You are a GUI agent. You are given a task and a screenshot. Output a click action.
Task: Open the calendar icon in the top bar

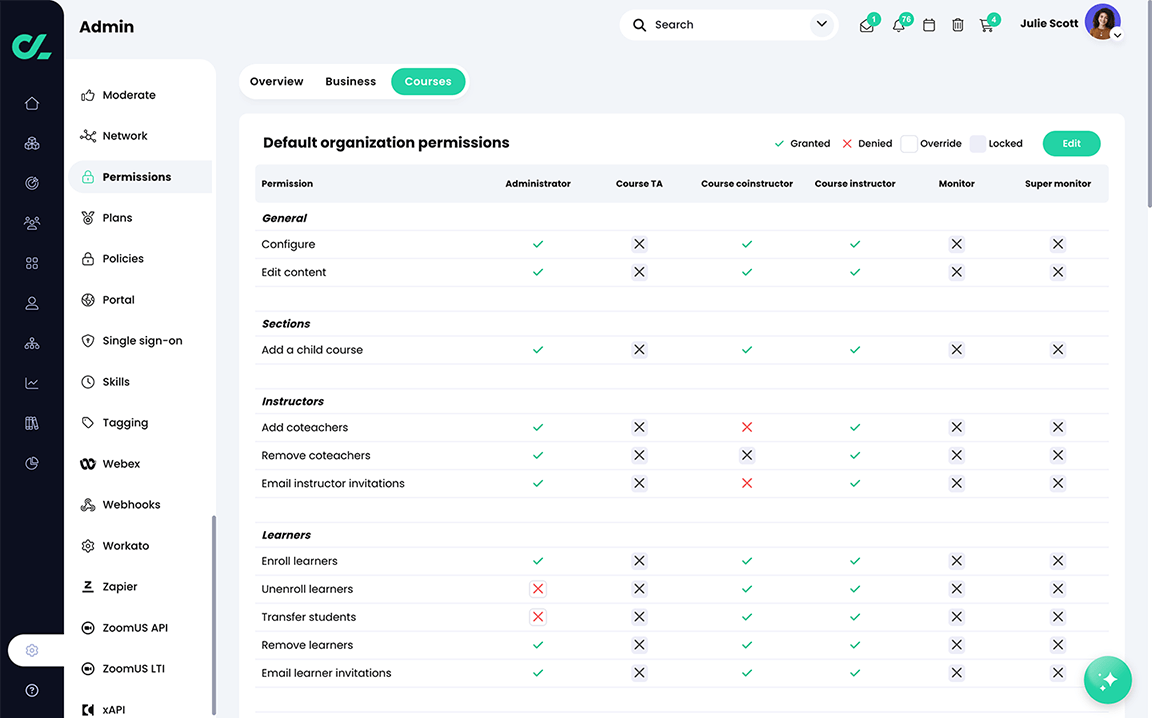[928, 25]
